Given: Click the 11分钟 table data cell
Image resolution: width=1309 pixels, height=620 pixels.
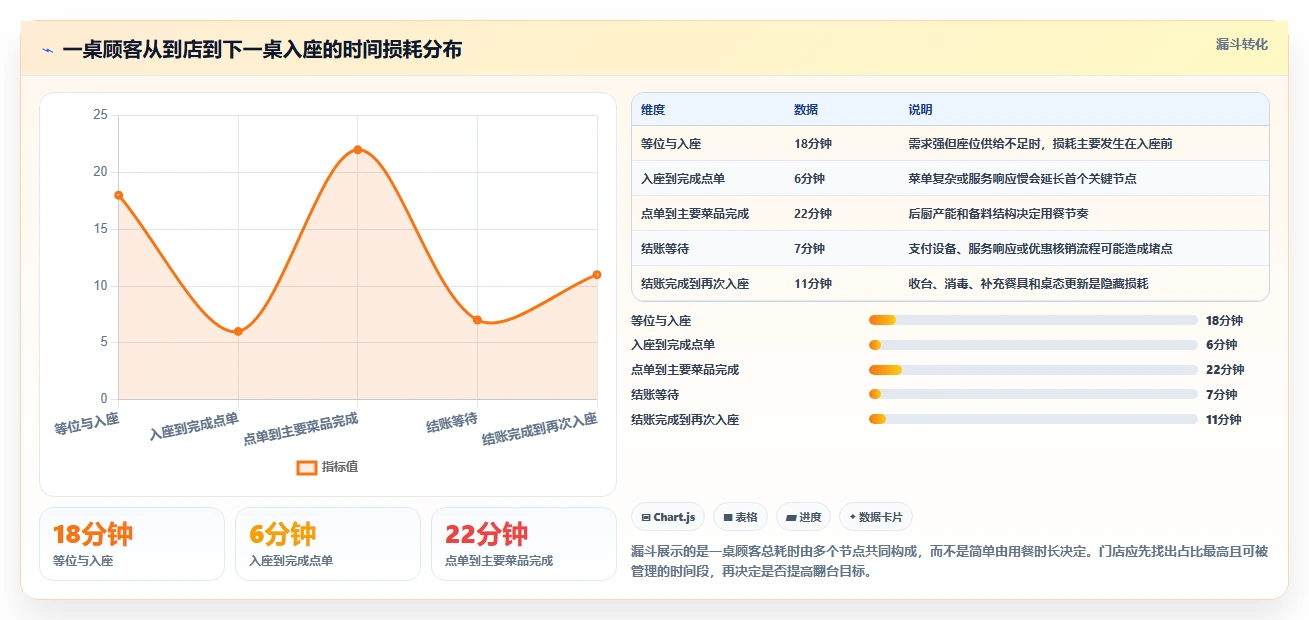Looking at the screenshot, I should click(813, 284).
